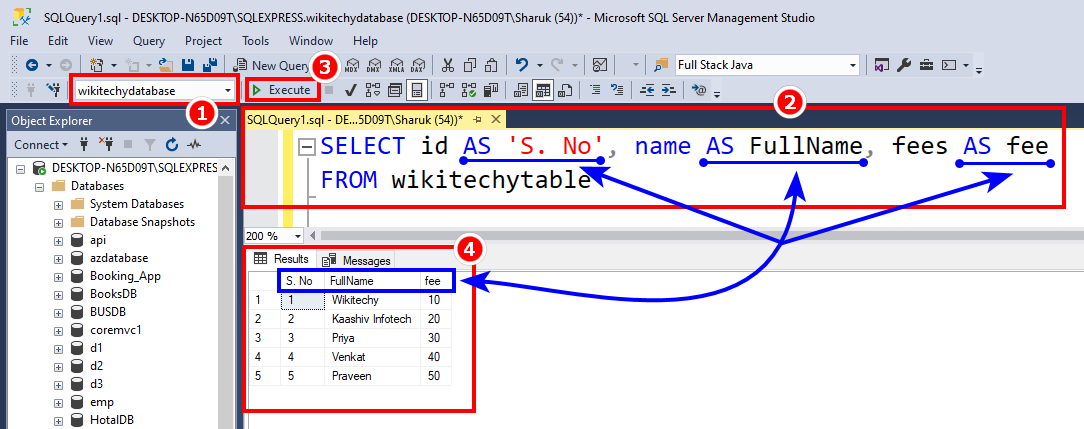
Task: Click the Undo arrow icon
Action: point(522,65)
